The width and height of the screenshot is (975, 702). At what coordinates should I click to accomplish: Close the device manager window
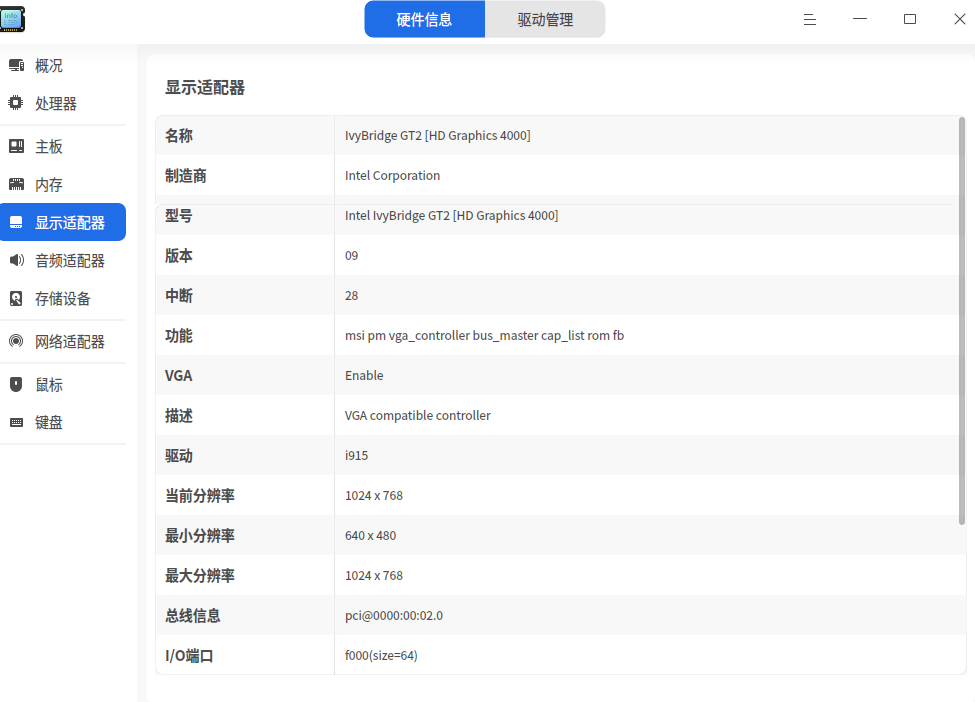[959, 19]
